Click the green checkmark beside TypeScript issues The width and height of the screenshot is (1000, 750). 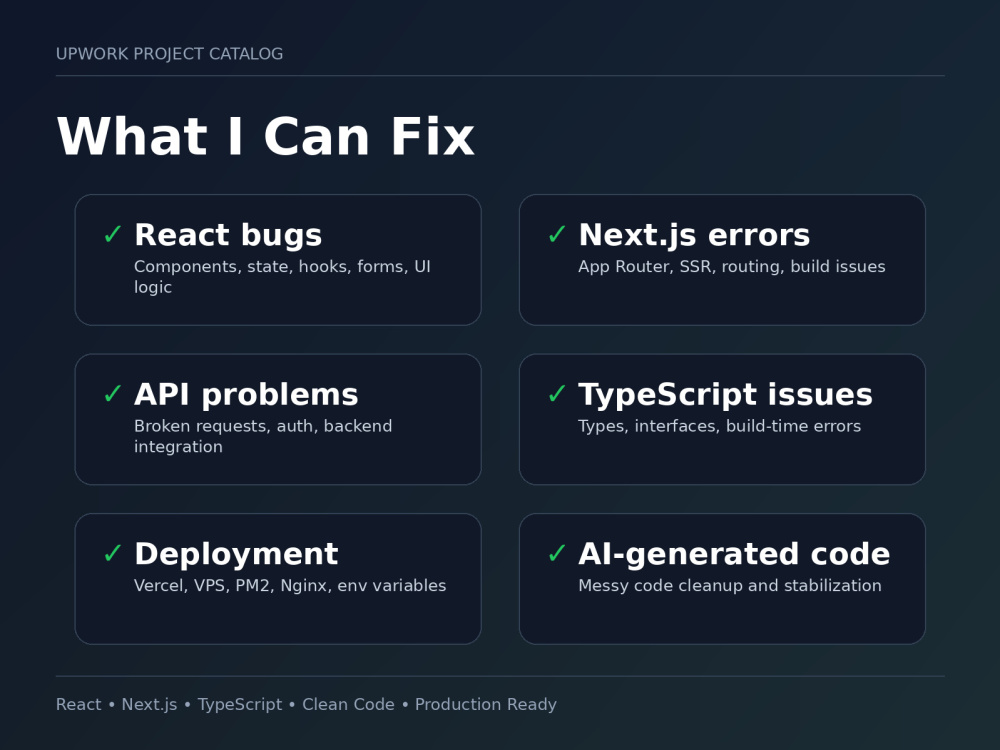pos(557,393)
